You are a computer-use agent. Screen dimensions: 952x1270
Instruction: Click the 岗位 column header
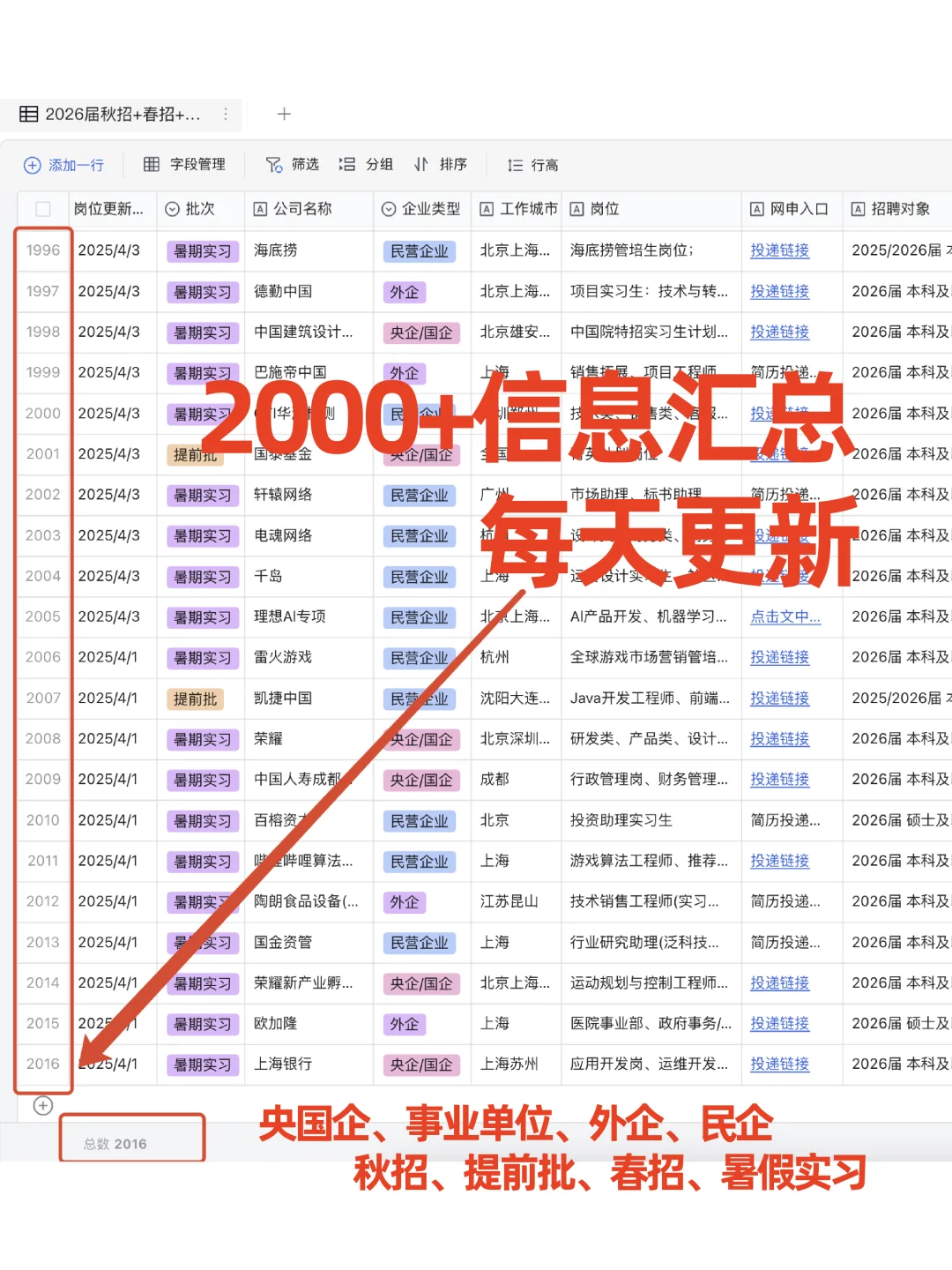pos(651,209)
